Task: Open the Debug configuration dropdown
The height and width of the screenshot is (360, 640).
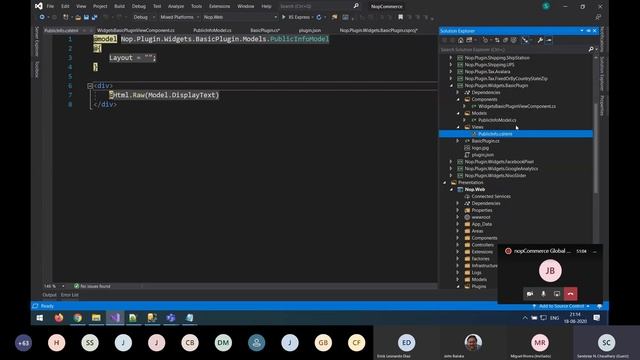Action: coord(144,17)
